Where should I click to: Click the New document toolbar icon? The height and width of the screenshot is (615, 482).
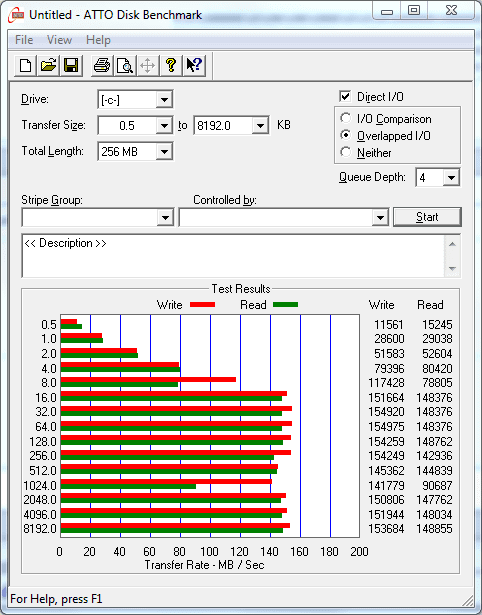click(x=26, y=65)
